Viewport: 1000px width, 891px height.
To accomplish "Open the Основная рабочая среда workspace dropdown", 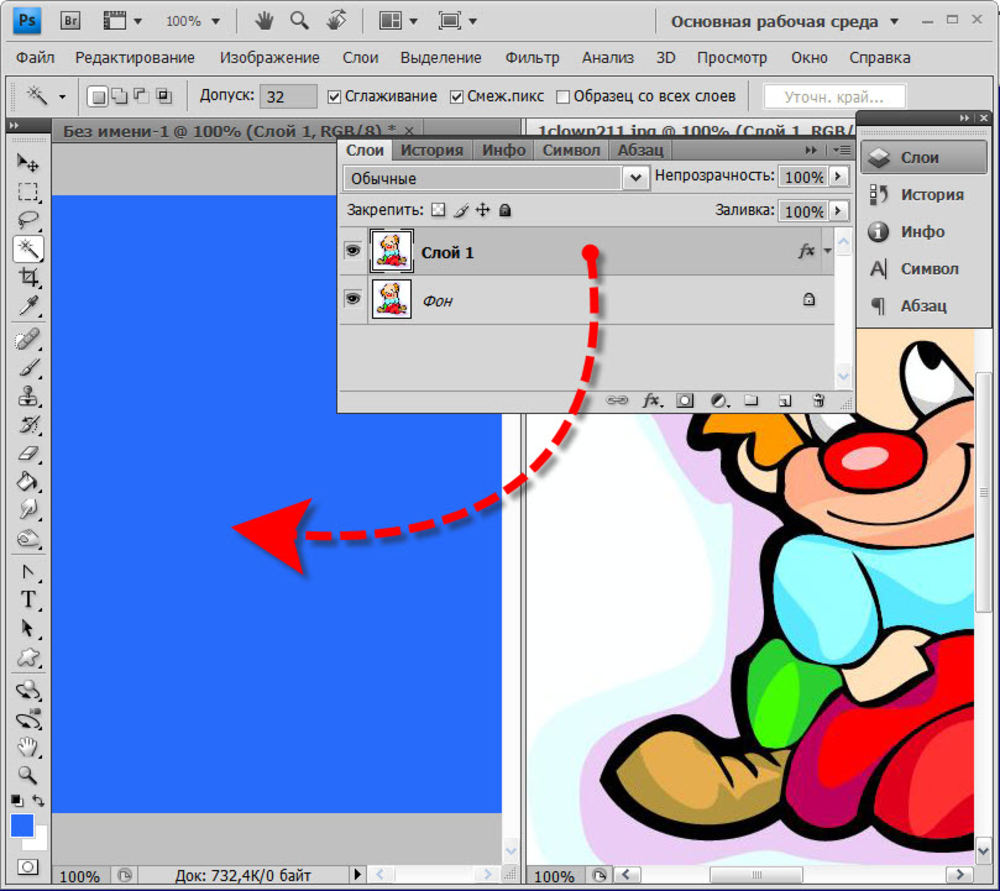I will pyautogui.click(x=784, y=21).
